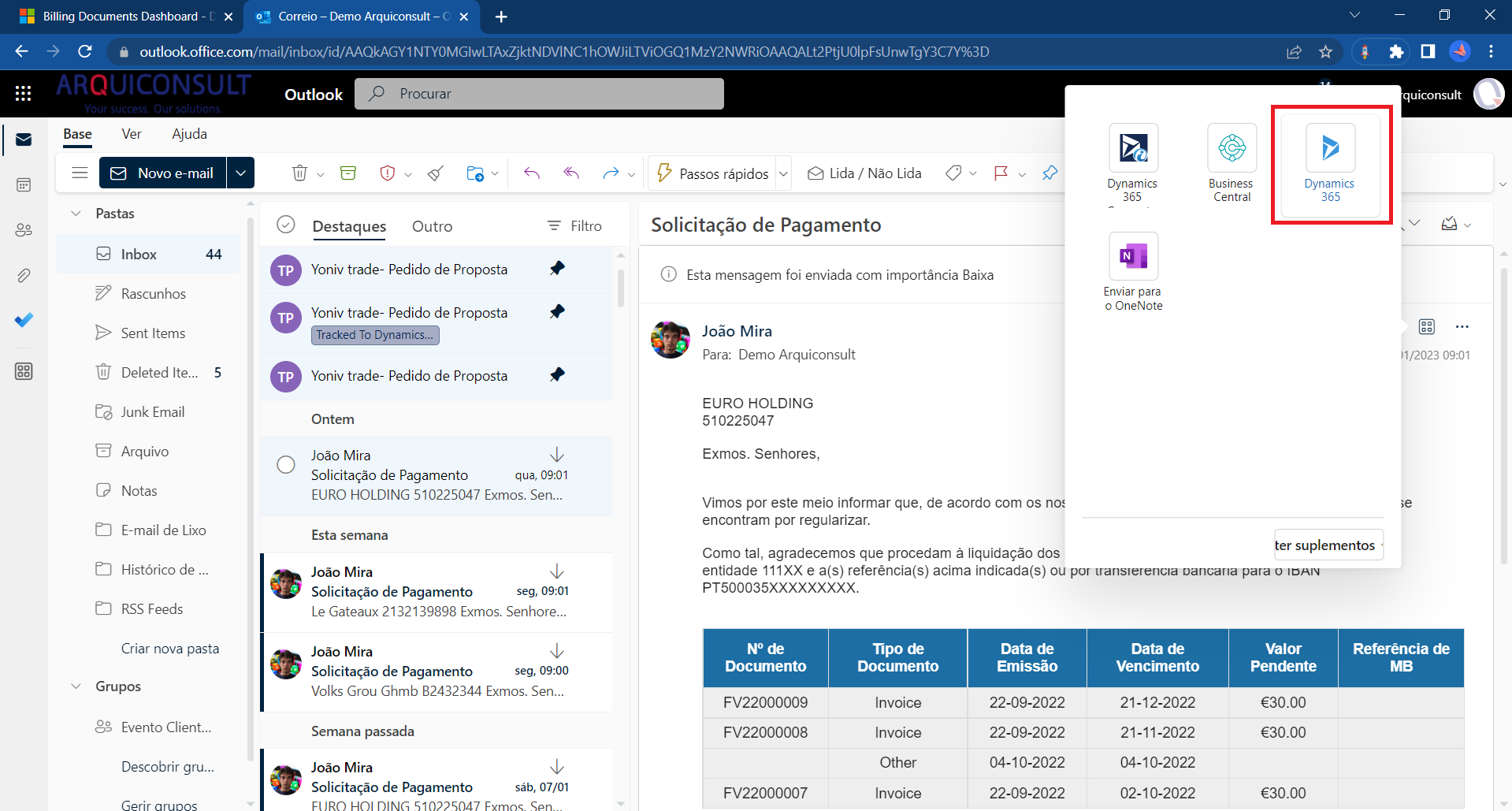Click the Forward arrow icon
Image resolution: width=1512 pixels, height=811 pixels.
611,173
